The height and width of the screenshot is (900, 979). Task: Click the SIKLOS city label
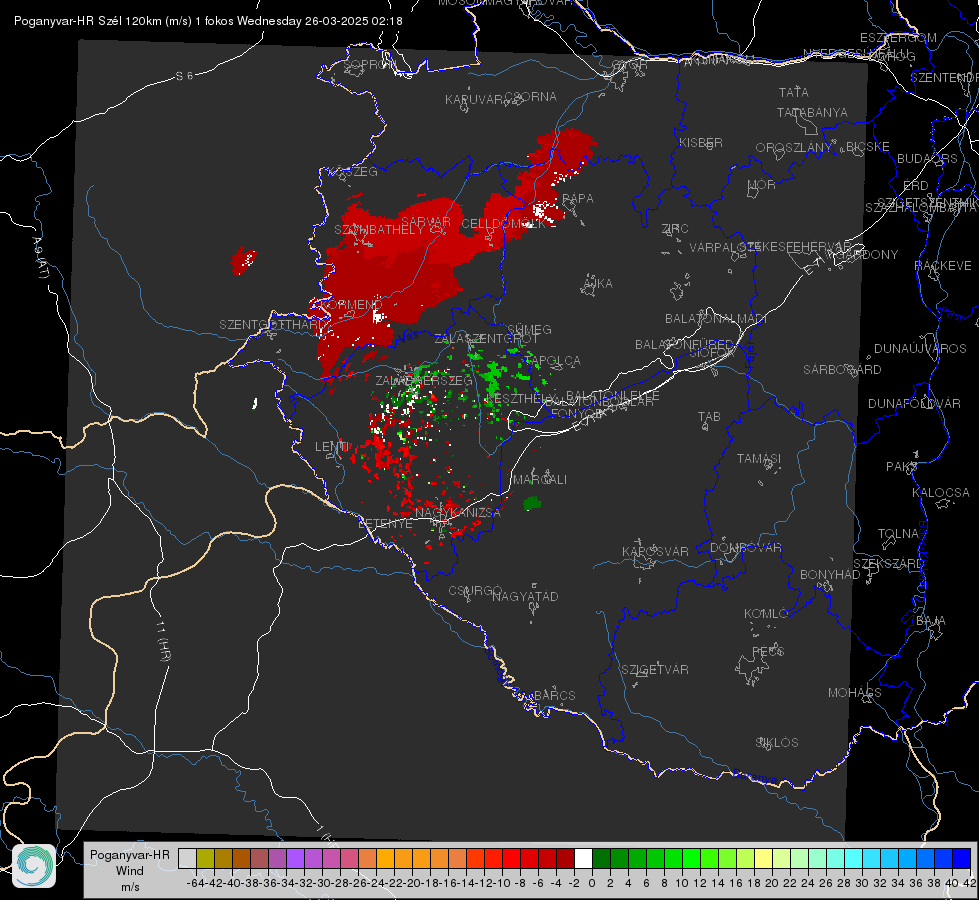pos(777,742)
